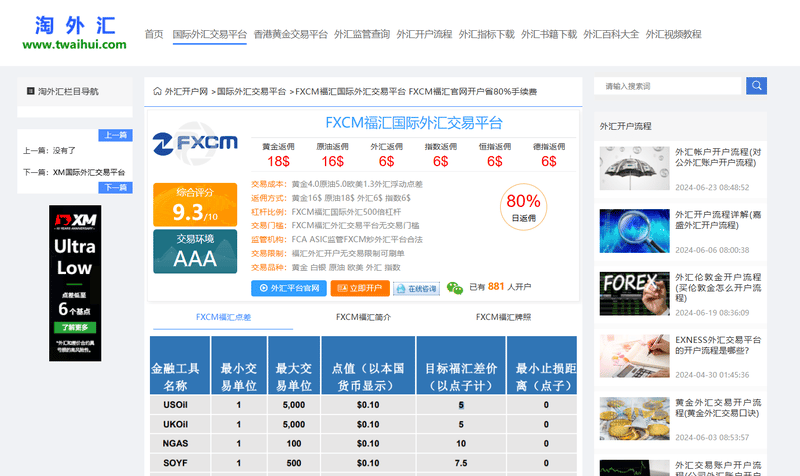Click the 在线咨询 button

(416, 289)
